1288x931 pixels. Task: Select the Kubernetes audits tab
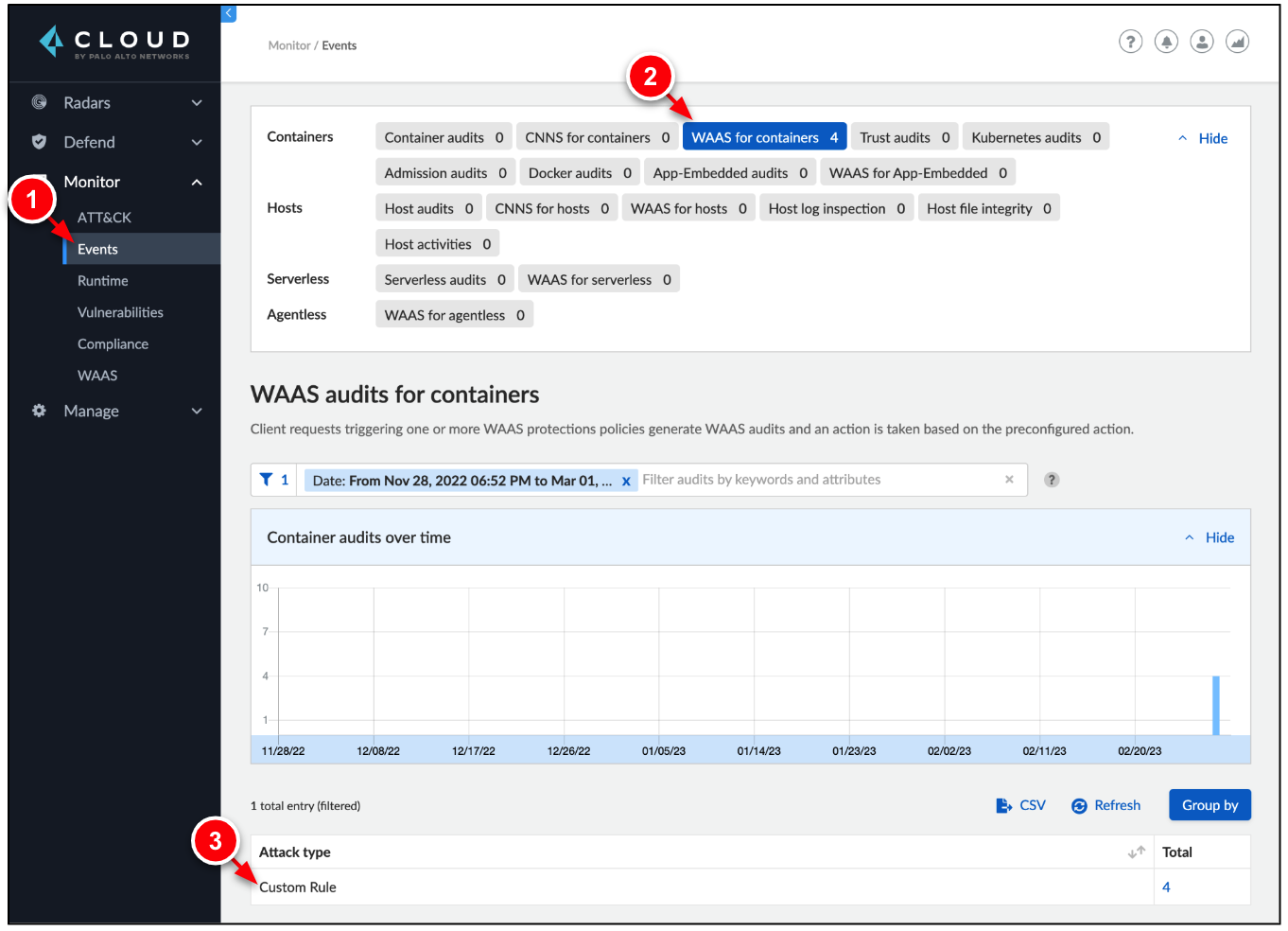pos(1036,137)
